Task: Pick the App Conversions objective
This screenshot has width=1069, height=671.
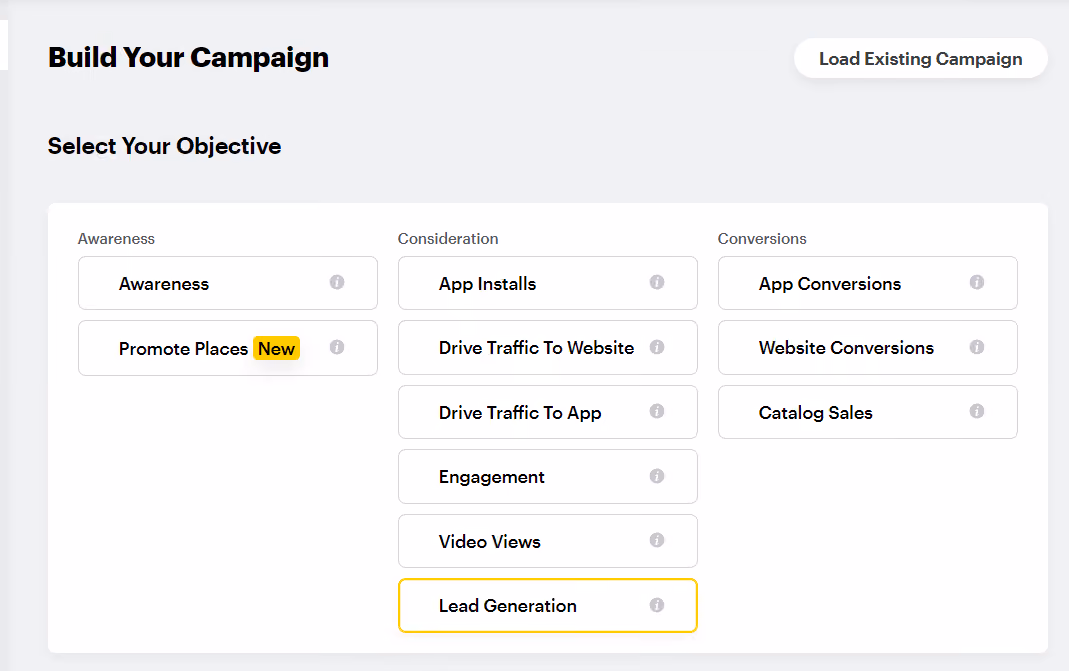Action: coord(867,283)
